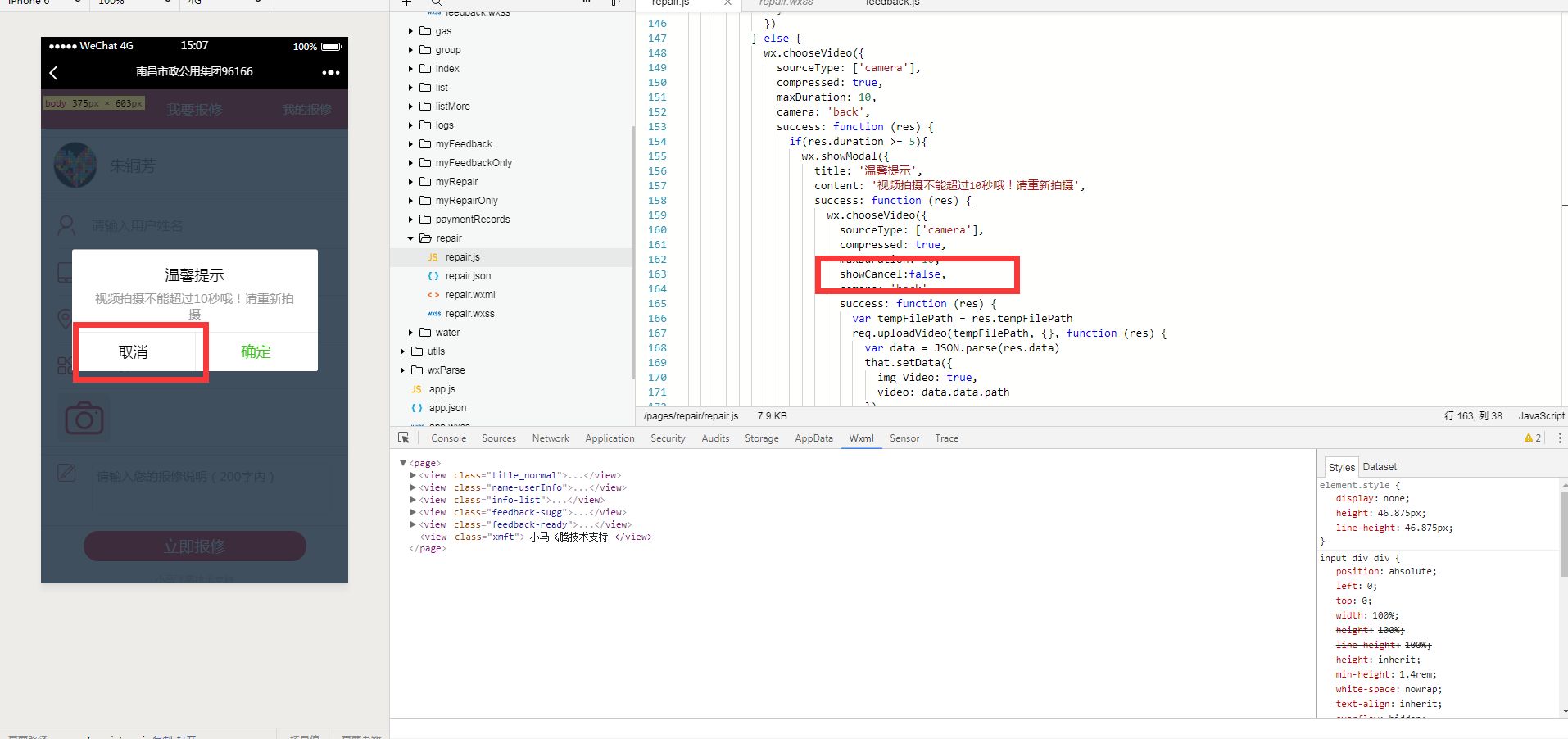This screenshot has width=1568, height=739.
Task: Open the three-dot menu in the simulator header
Action: tap(330, 73)
